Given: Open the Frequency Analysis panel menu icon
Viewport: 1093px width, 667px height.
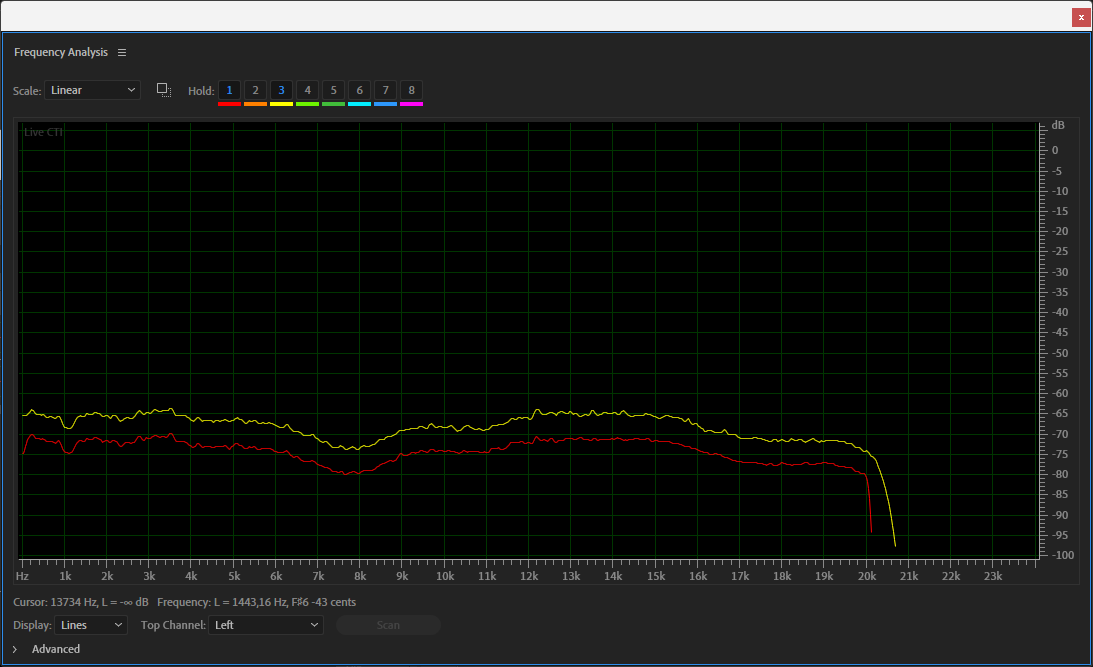Looking at the screenshot, I should [122, 52].
